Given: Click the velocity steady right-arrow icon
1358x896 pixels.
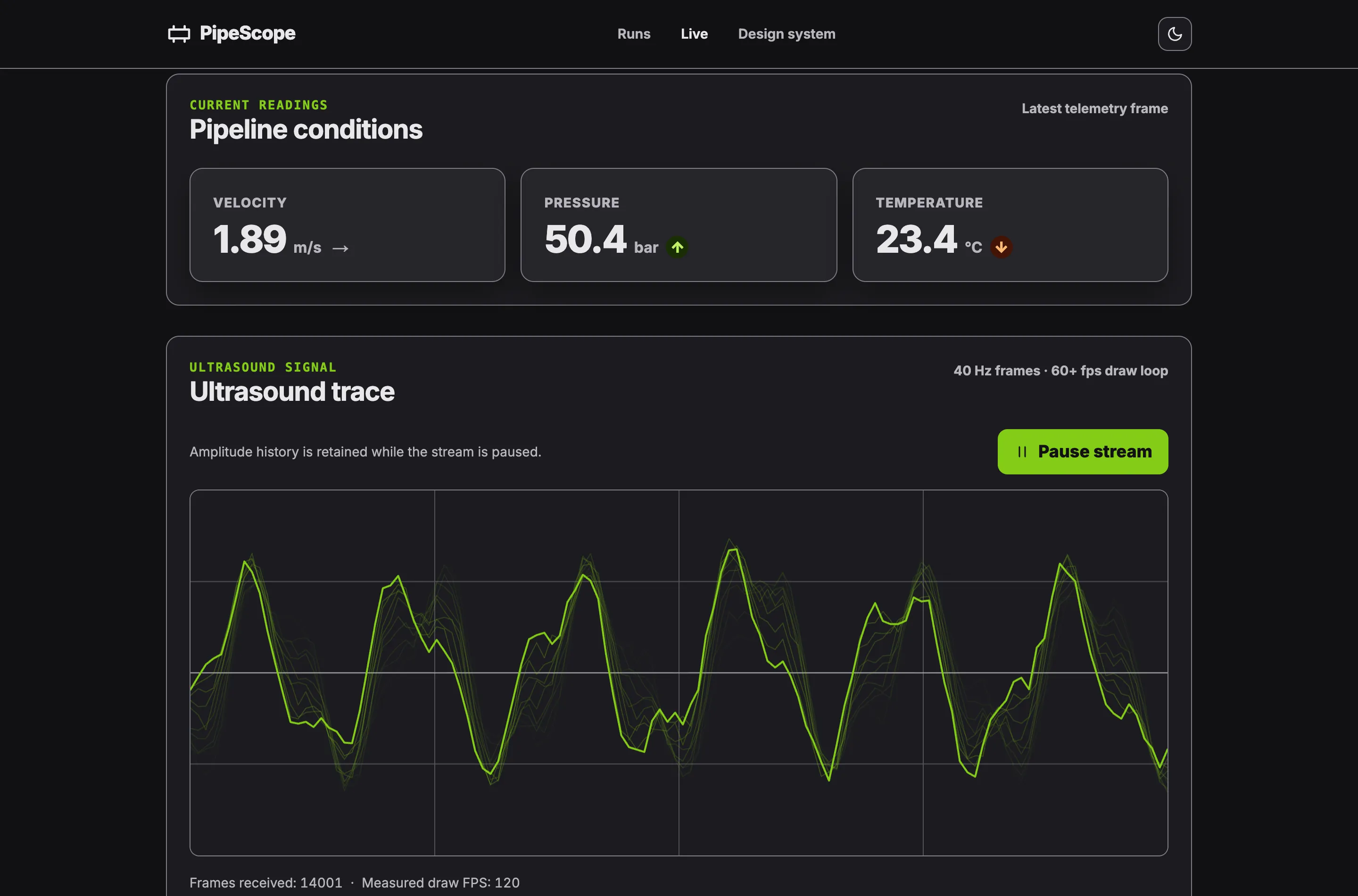Looking at the screenshot, I should (340, 248).
